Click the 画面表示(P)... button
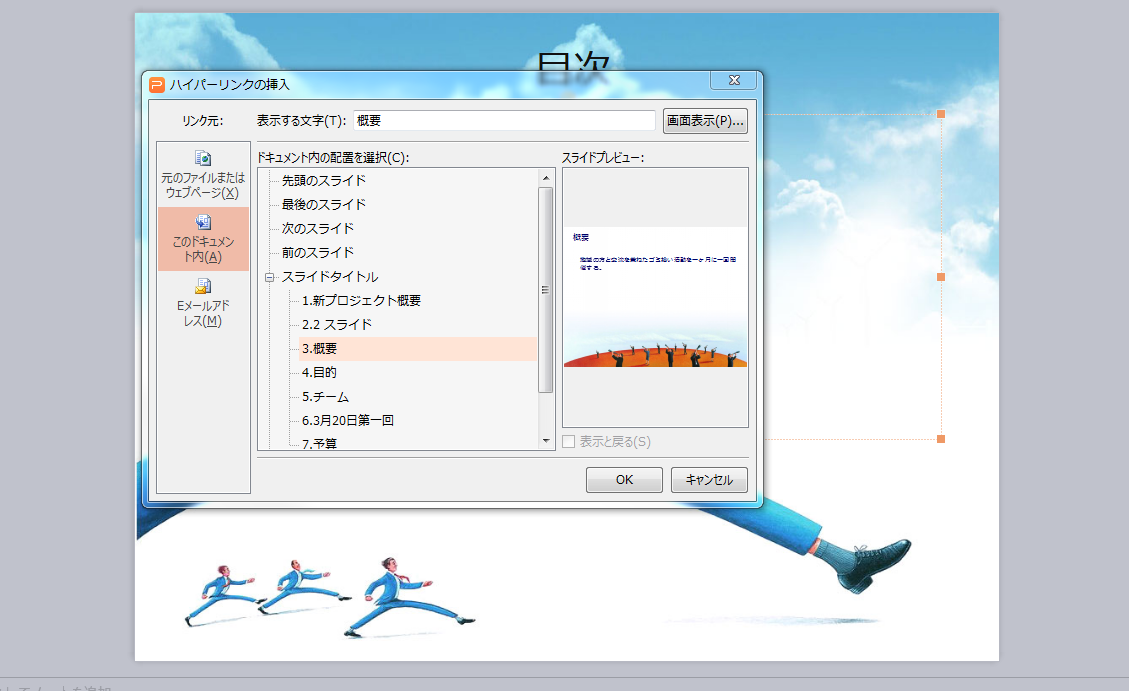Viewport: 1129px width, 691px height. point(705,120)
